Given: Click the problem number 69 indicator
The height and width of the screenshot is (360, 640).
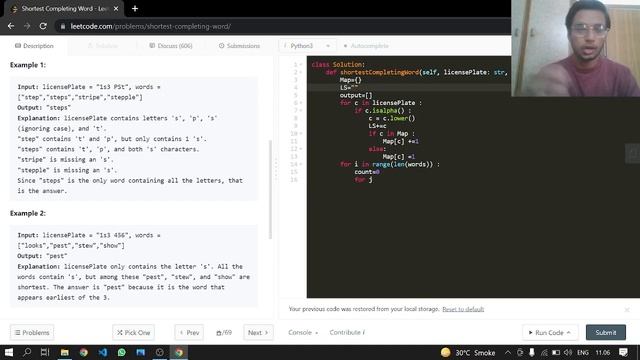Looking at the screenshot, I should click(x=224, y=333).
